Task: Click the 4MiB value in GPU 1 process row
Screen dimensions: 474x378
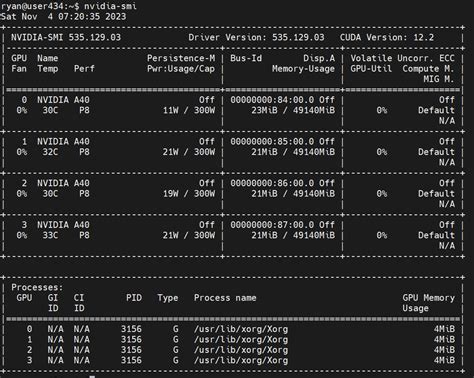Action: tap(444, 339)
